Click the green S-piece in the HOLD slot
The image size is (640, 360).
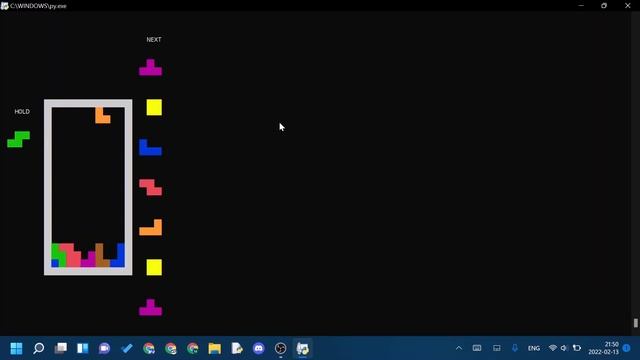(x=18, y=139)
